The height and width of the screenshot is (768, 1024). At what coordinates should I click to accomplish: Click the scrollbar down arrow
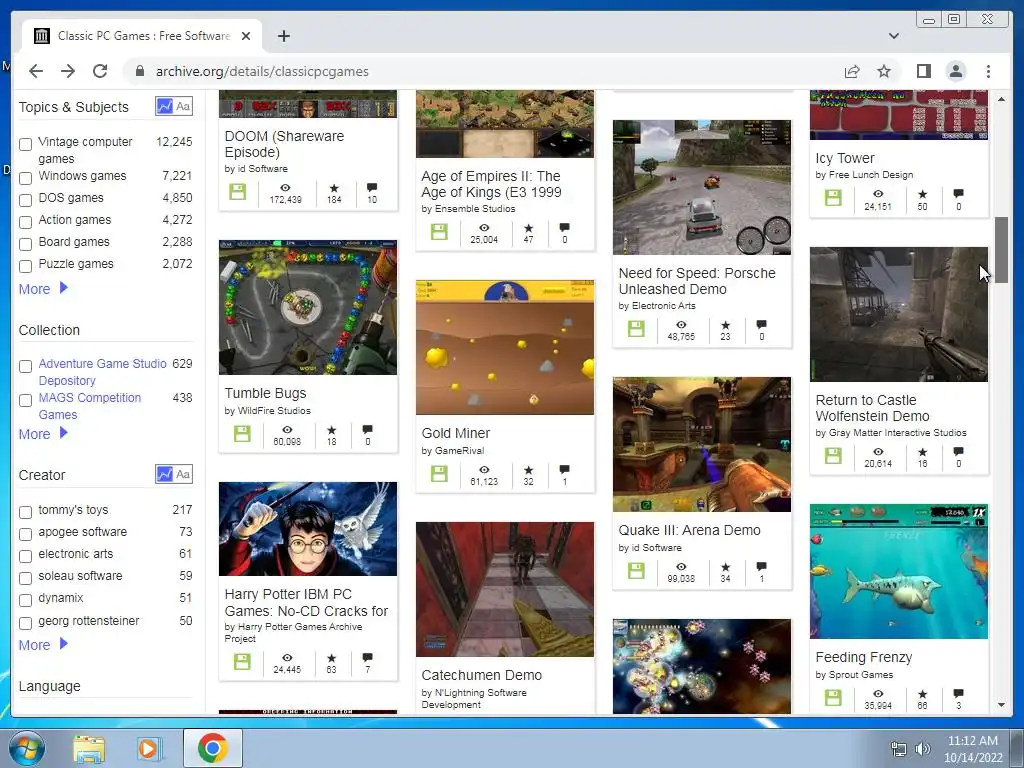(x=1001, y=705)
